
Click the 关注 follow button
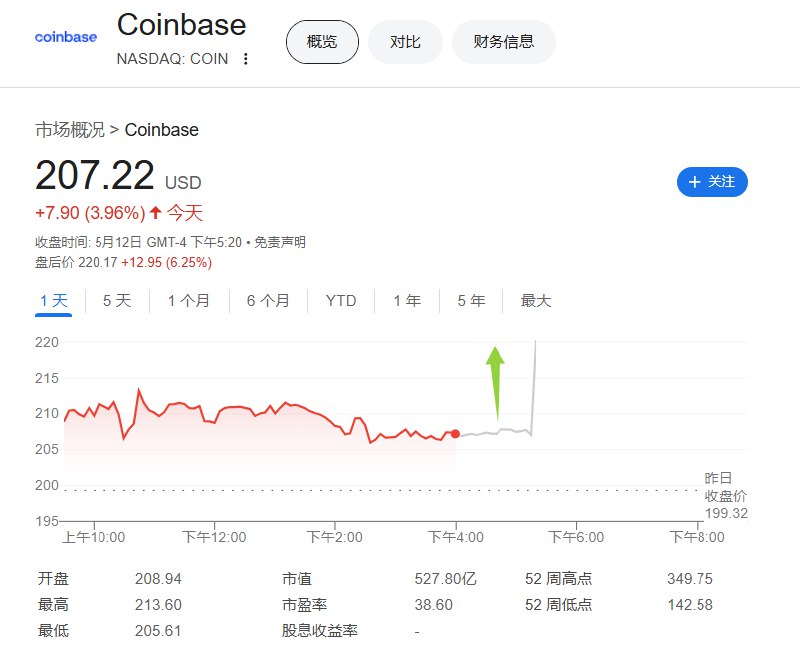[712, 182]
